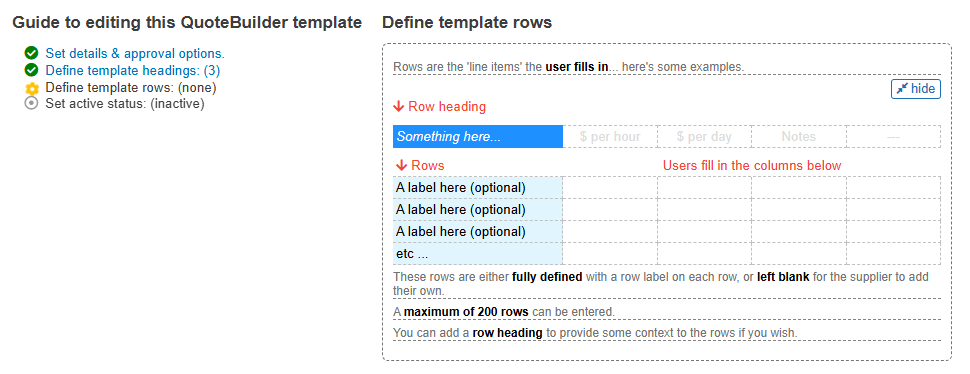This screenshot has height=374, width=970.
Task: Open Define template headings (3) link
Action: click(132, 70)
